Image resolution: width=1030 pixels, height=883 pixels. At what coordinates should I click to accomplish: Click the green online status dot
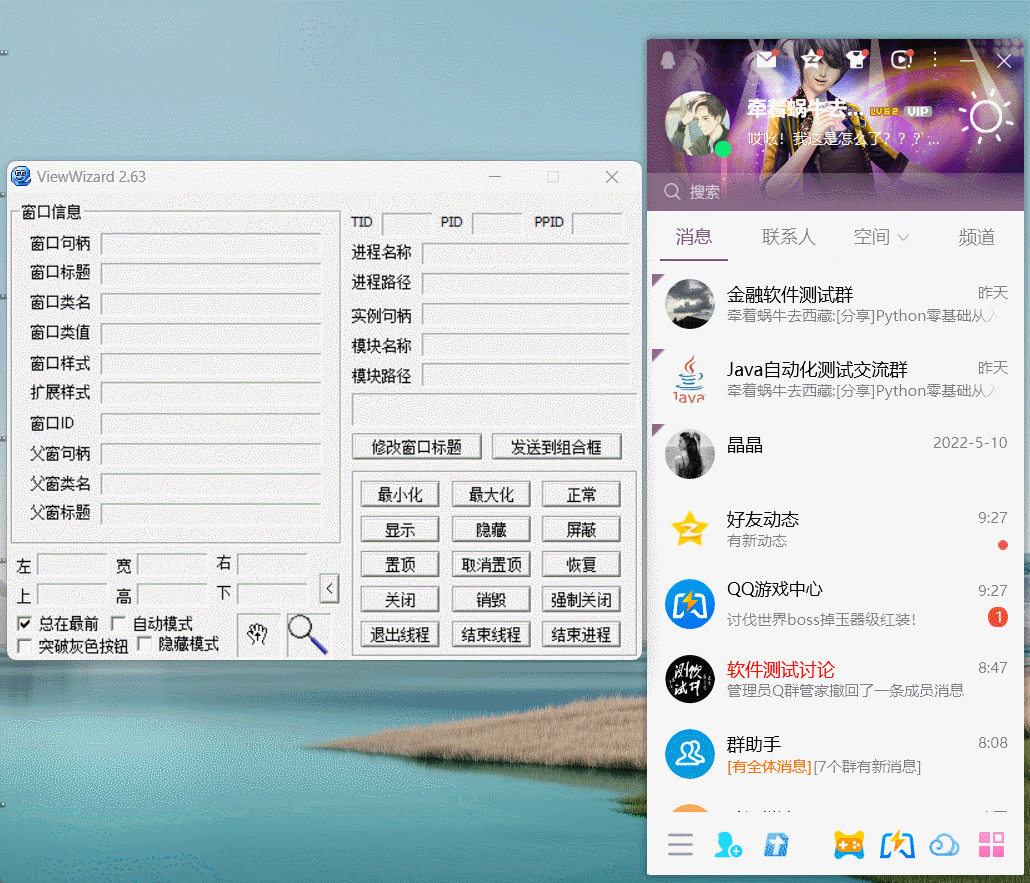click(x=723, y=148)
